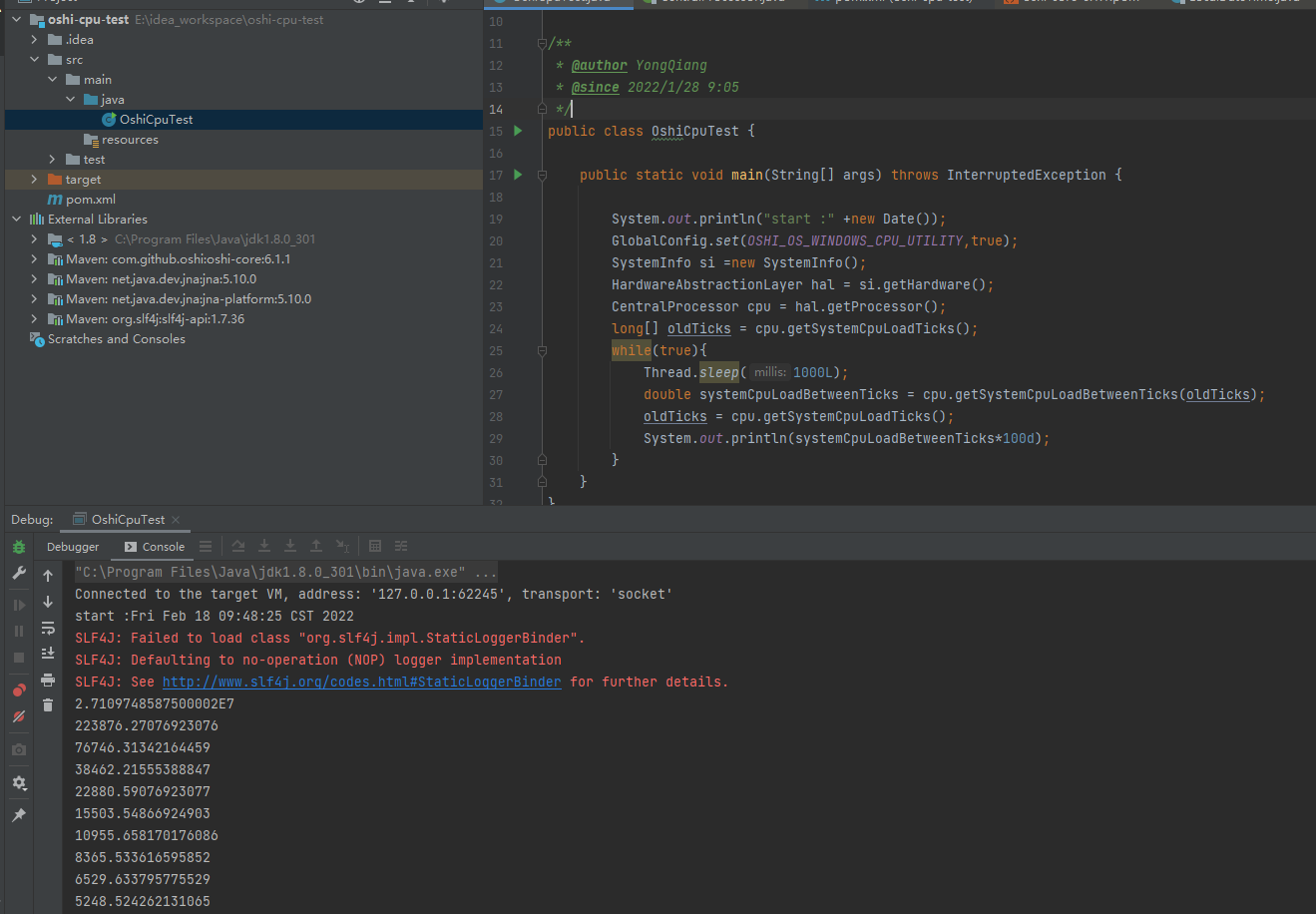This screenshot has width=1316, height=914.
Task: Toggle Mute Breakpoints in debug panel
Action: 19,713
